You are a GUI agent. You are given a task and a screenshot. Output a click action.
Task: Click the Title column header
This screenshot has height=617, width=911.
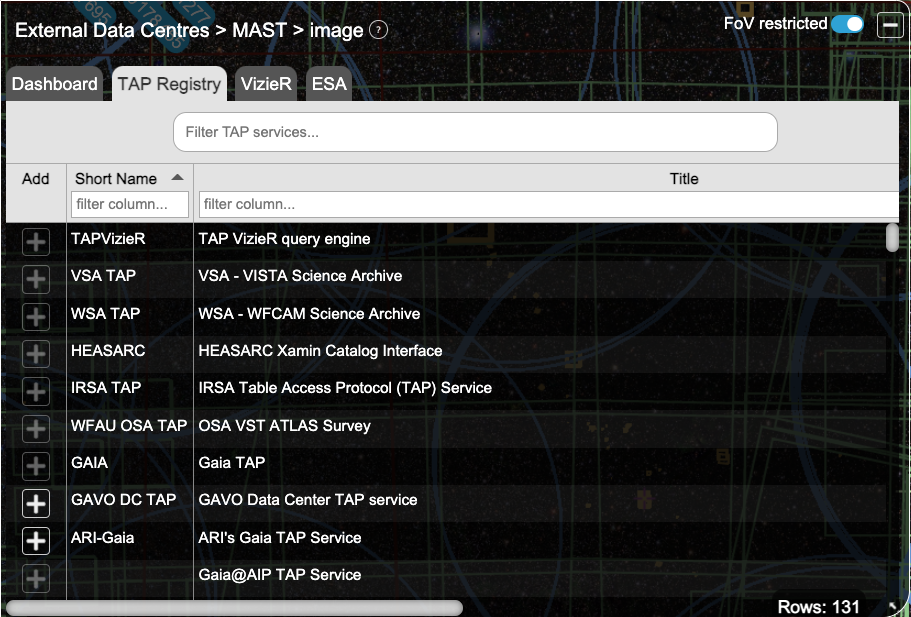pyautogui.click(x=684, y=178)
